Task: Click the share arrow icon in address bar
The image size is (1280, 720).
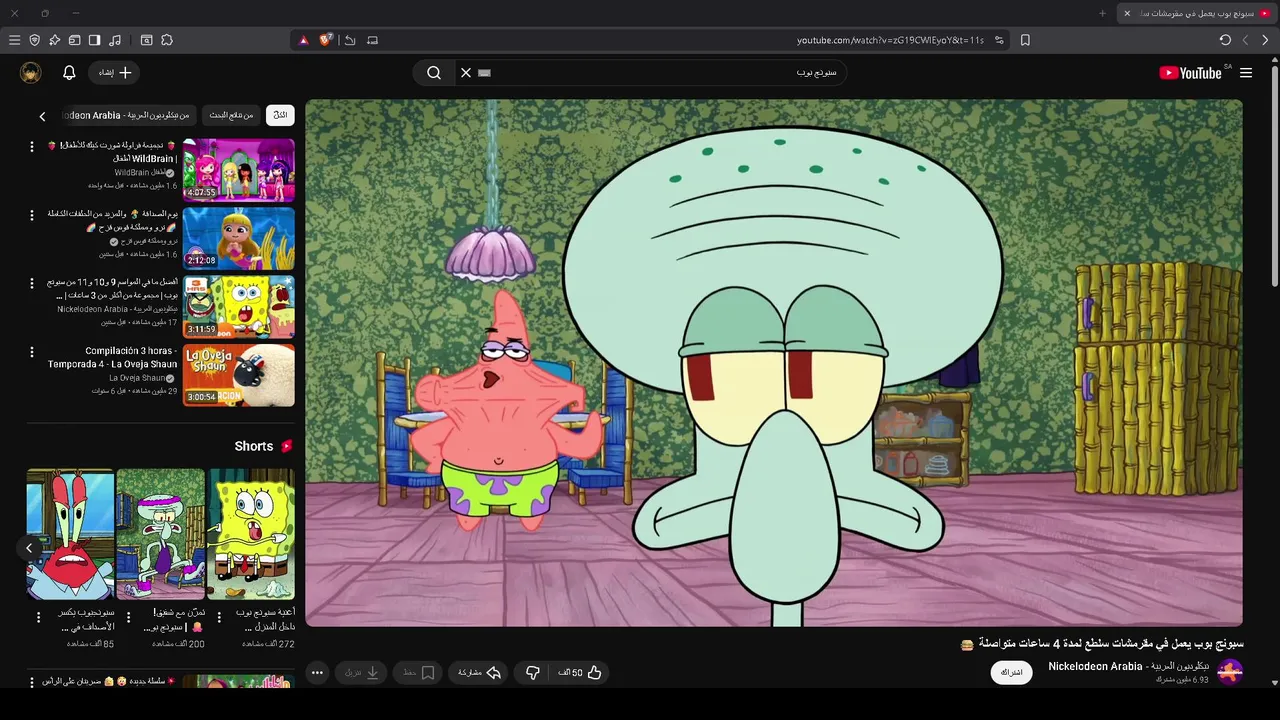Action: point(349,40)
